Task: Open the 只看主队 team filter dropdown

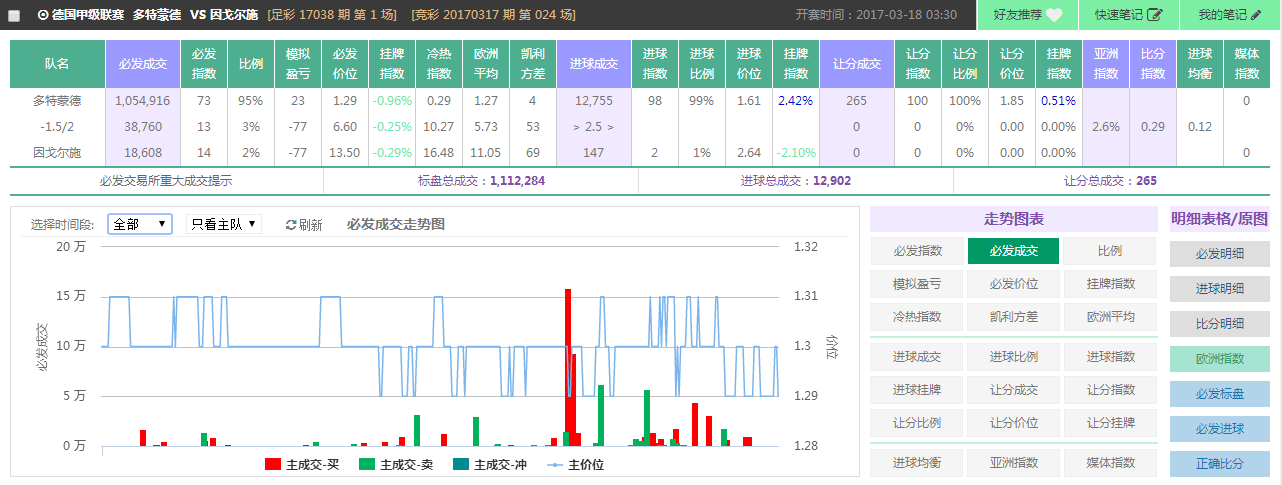Action: tap(223, 224)
